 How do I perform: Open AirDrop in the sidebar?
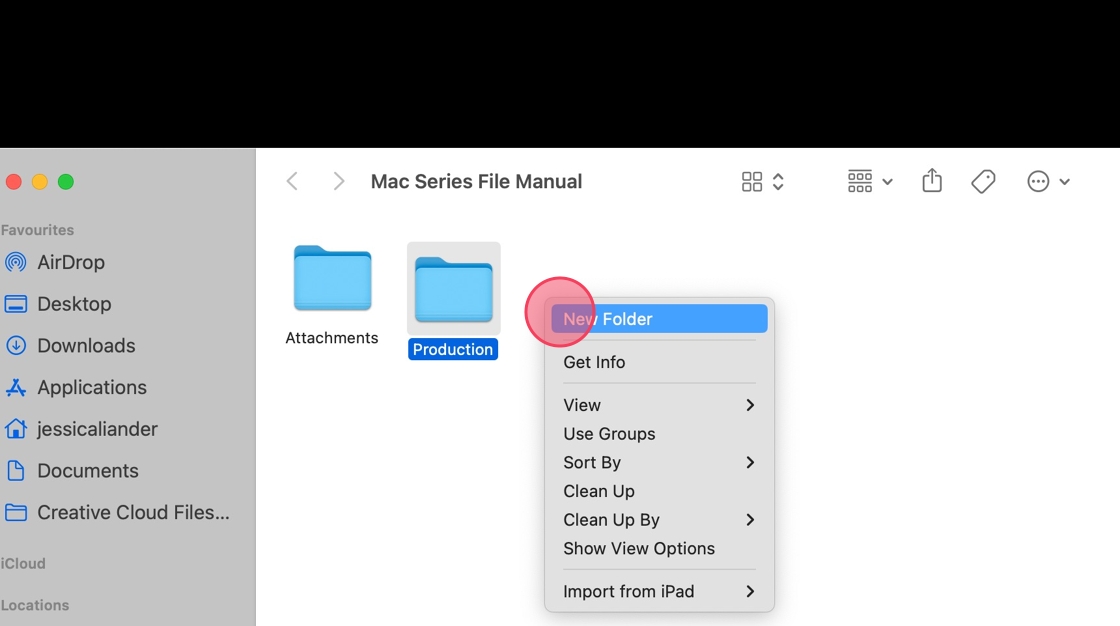pyautogui.click(x=70, y=262)
